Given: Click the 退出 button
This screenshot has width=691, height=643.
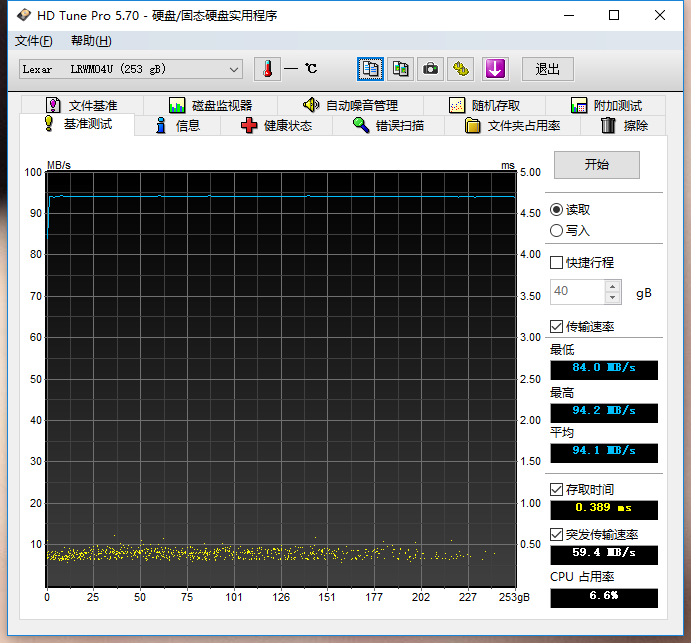Looking at the screenshot, I should pos(547,69).
